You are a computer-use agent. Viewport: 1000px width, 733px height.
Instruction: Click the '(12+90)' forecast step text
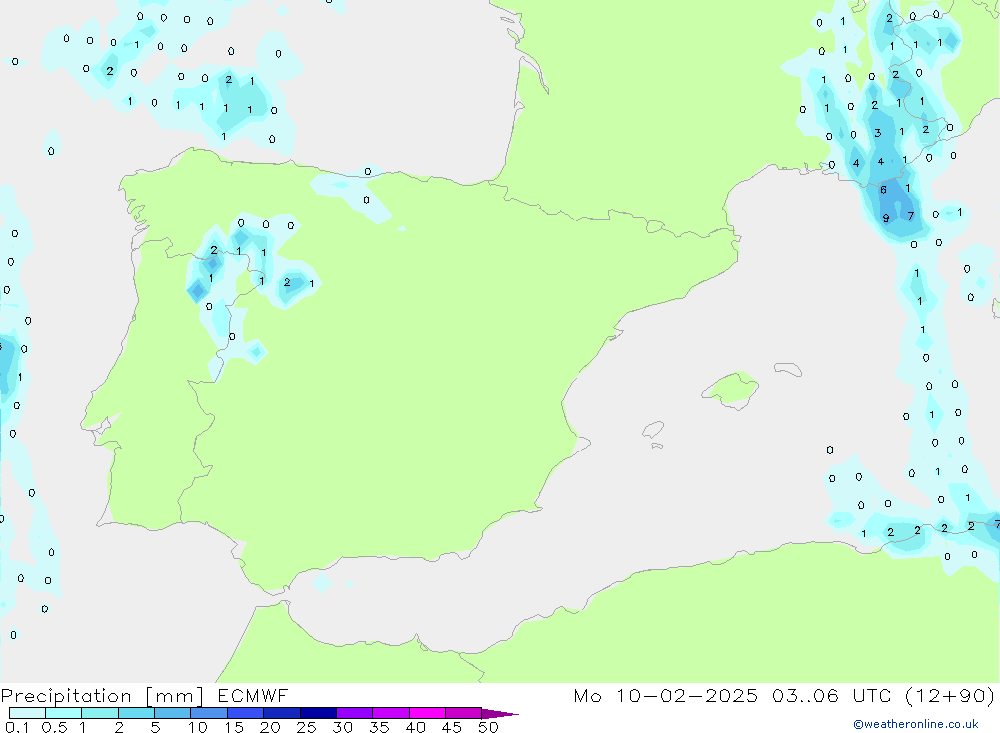coord(950,695)
